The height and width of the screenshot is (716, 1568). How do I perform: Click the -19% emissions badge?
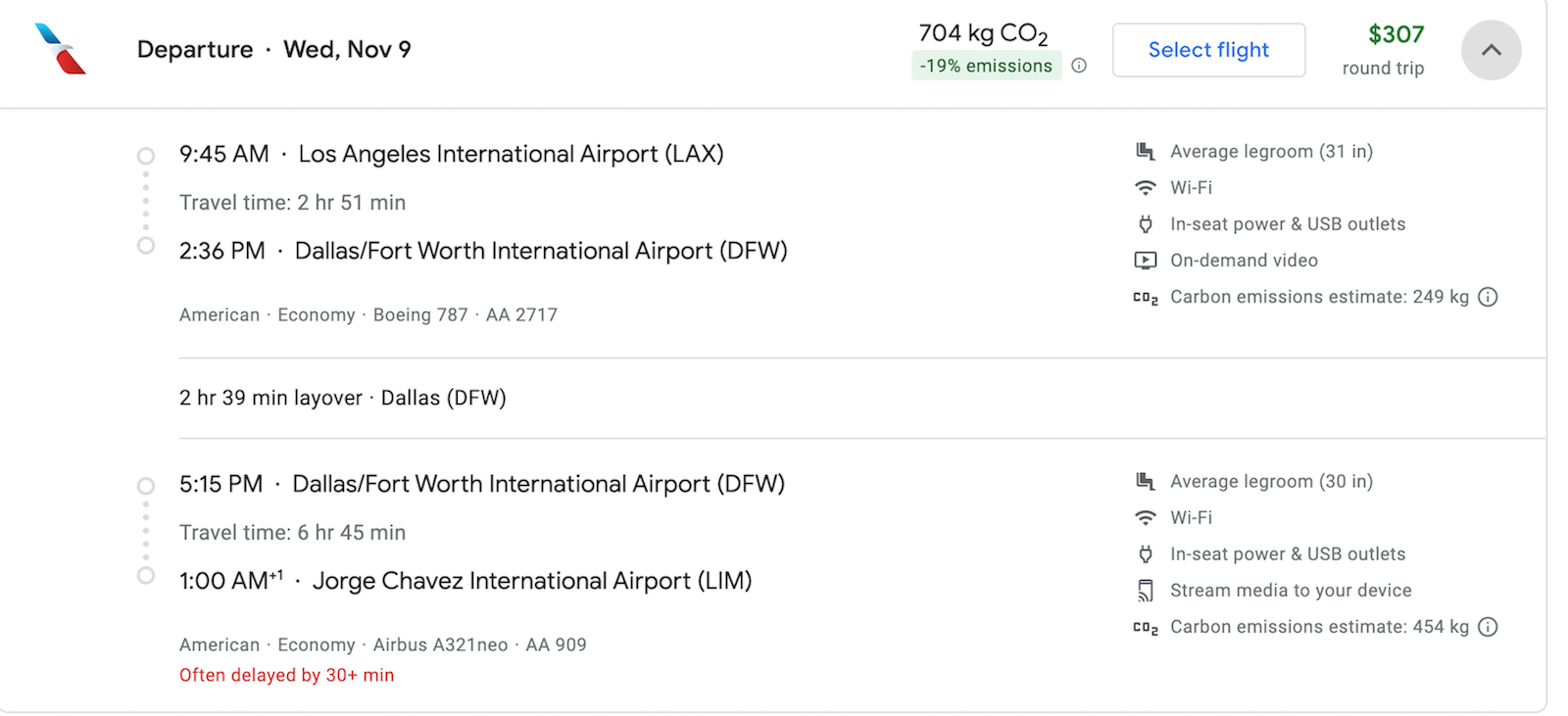pyautogui.click(x=986, y=66)
